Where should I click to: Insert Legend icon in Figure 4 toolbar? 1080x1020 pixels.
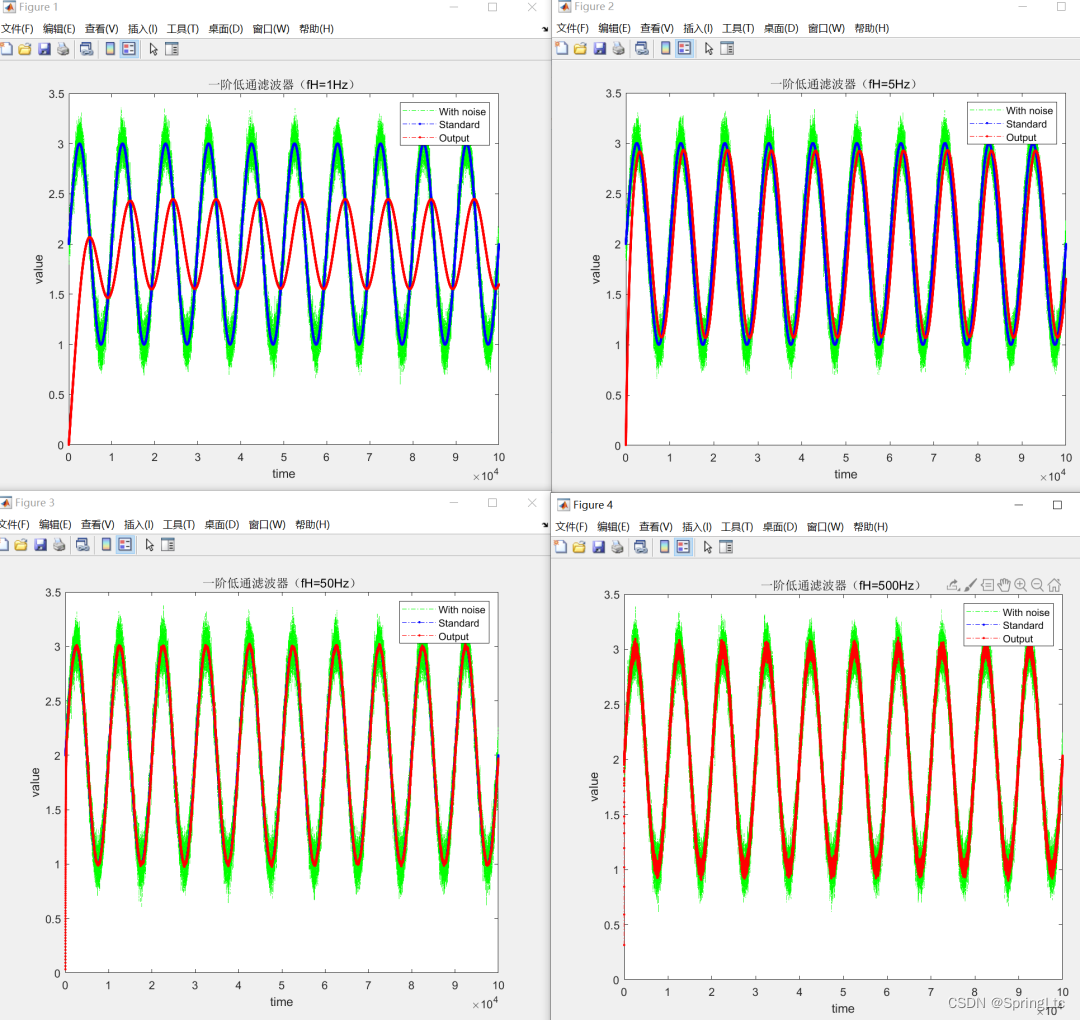683,547
